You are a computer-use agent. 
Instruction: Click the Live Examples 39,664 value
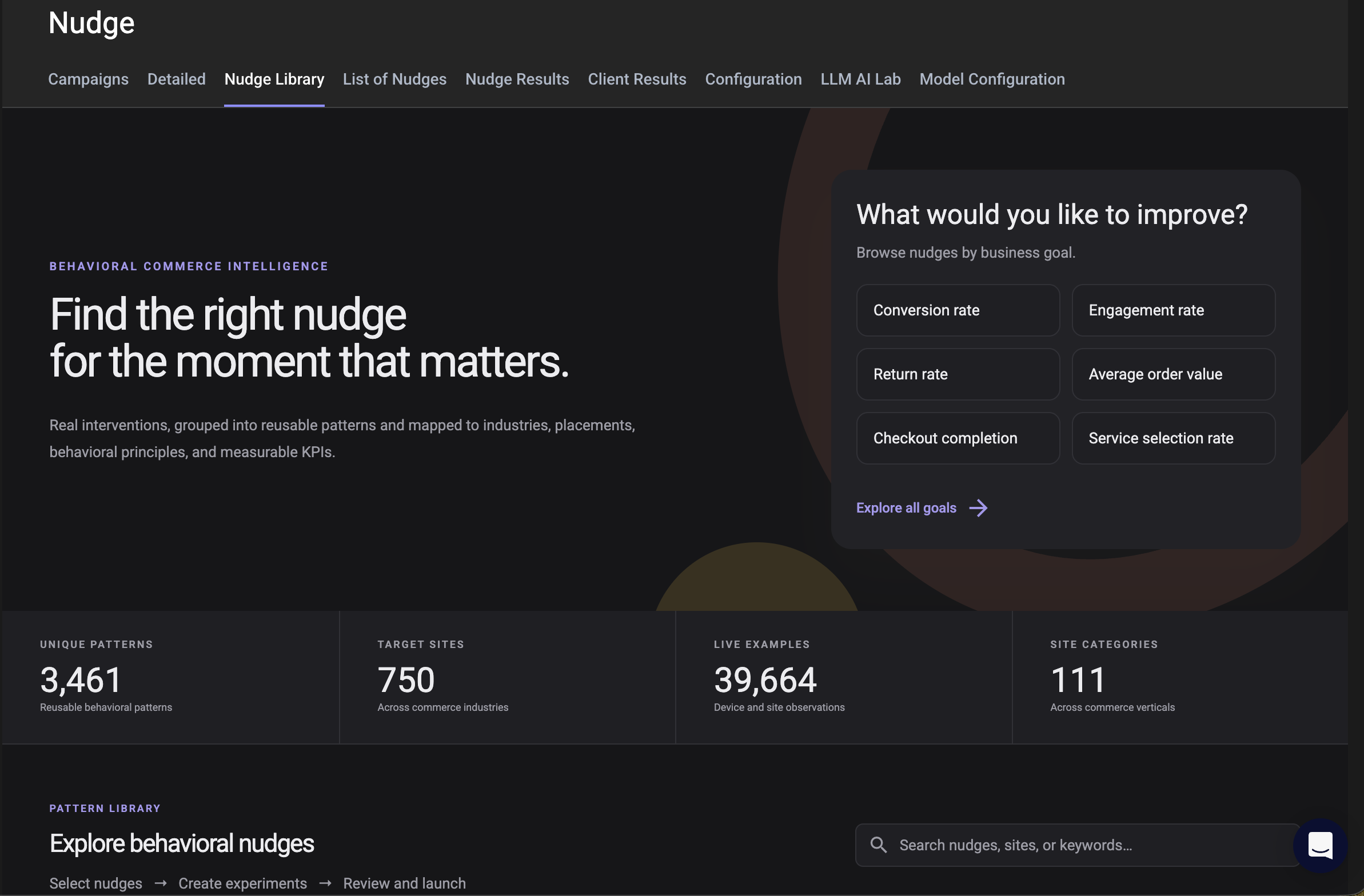[x=765, y=680]
